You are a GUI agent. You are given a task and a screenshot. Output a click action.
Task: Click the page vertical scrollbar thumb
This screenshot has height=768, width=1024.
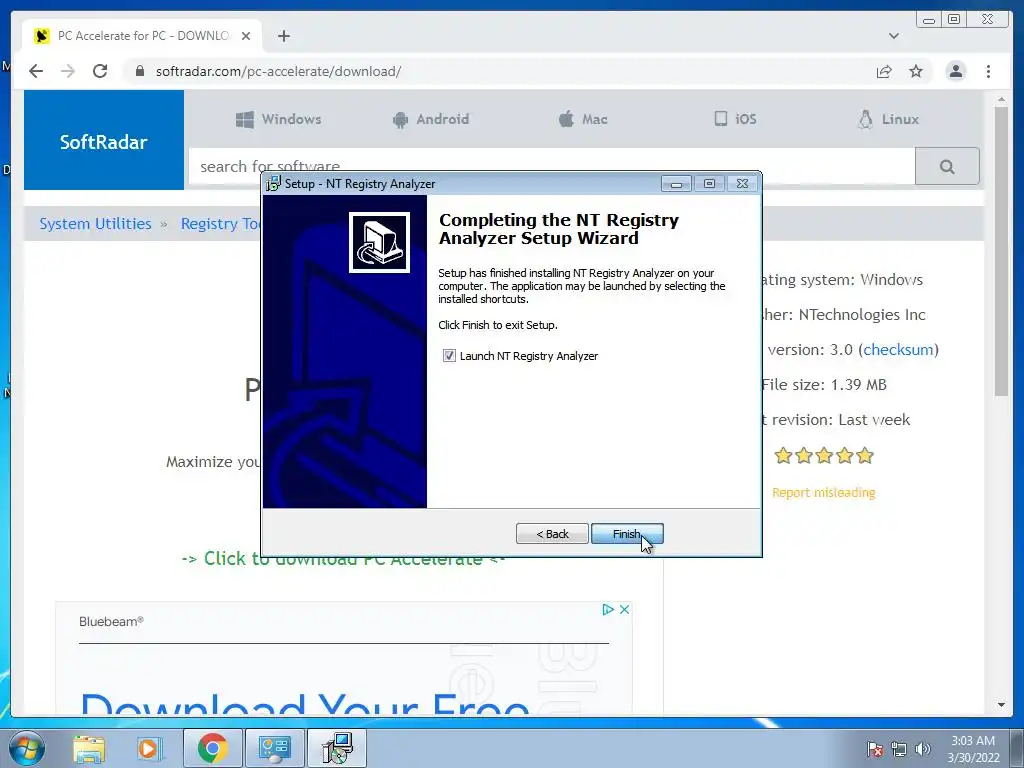pos(1001,251)
